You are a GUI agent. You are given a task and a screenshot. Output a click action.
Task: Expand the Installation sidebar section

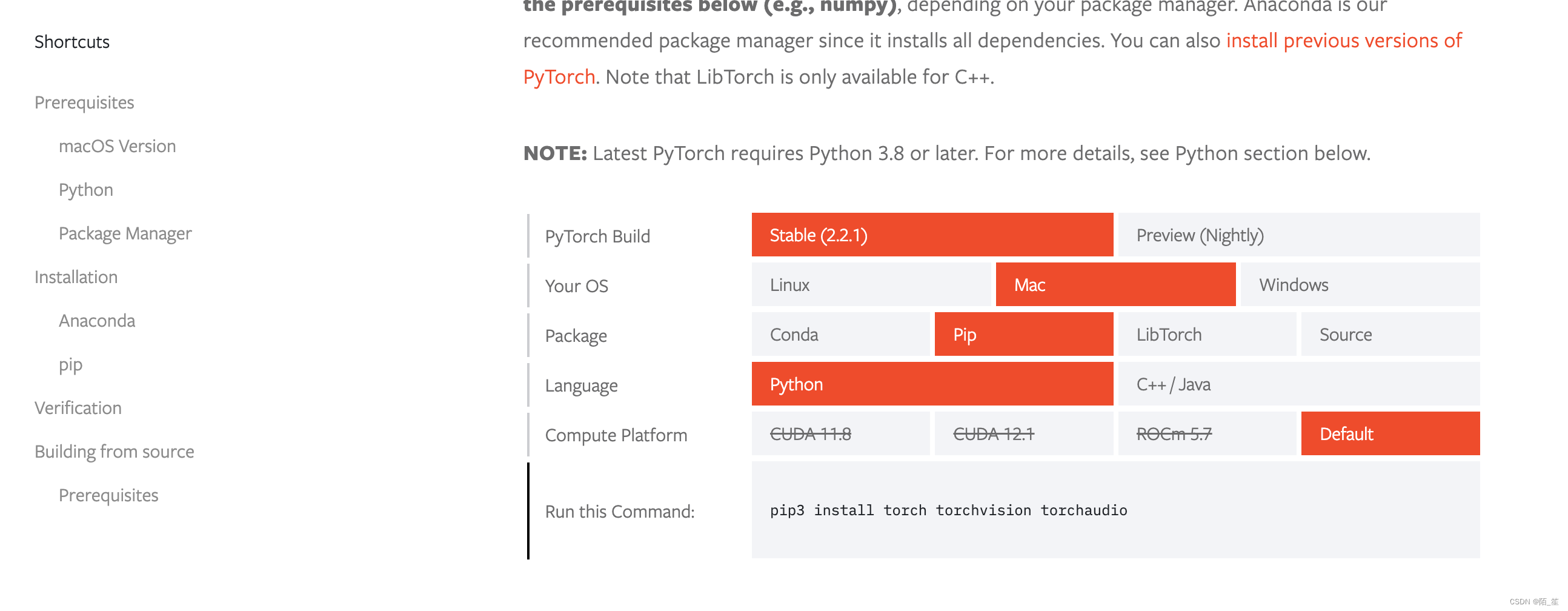click(x=76, y=276)
